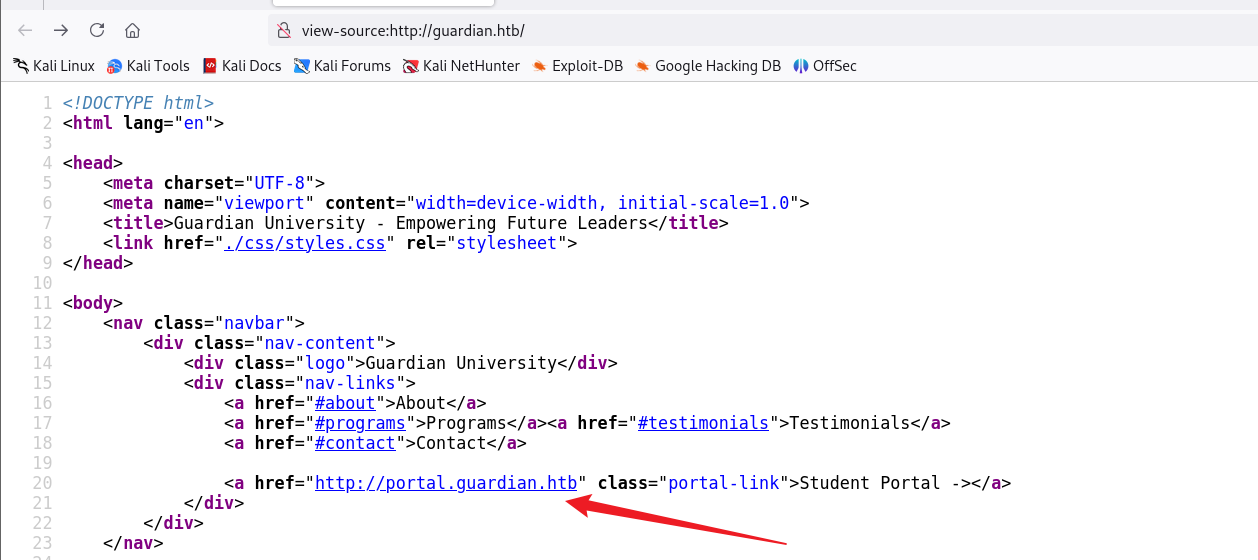
Task: Open the Google Hacking DB bookmark
Action: (x=708, y=66)
